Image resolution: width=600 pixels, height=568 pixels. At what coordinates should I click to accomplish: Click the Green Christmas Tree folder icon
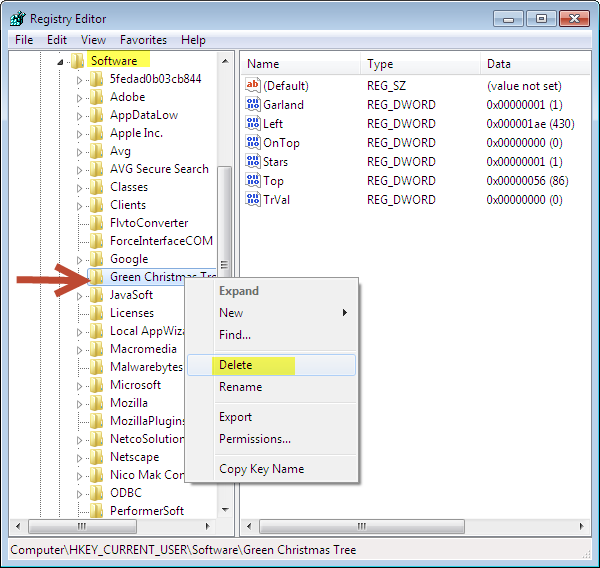(96, 277)
